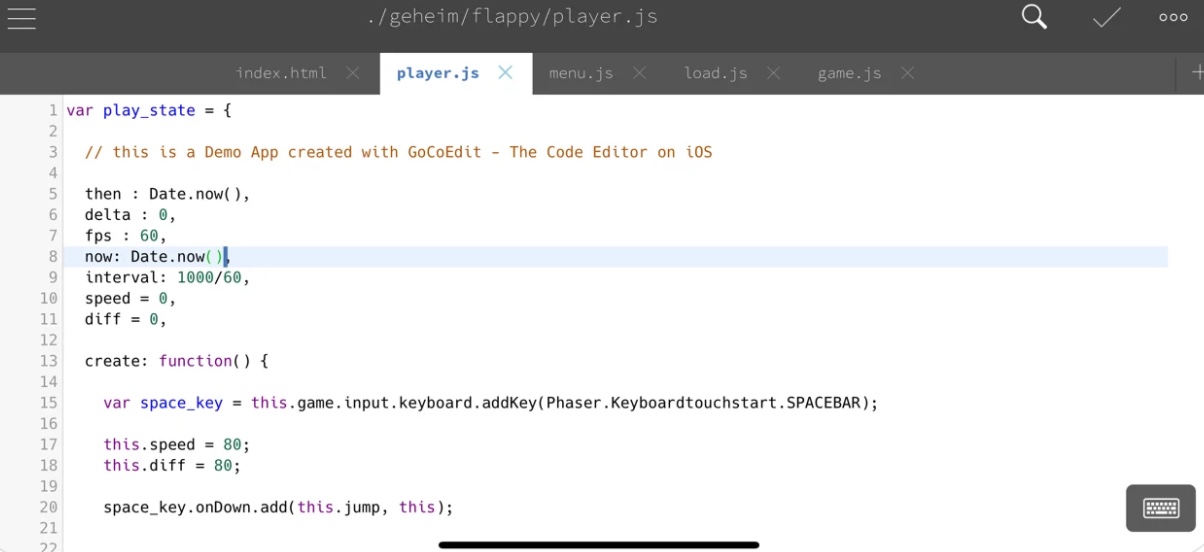Click line 'diff = 0,'
This screenshot has height=552, width=1204.
click(126, 319)
